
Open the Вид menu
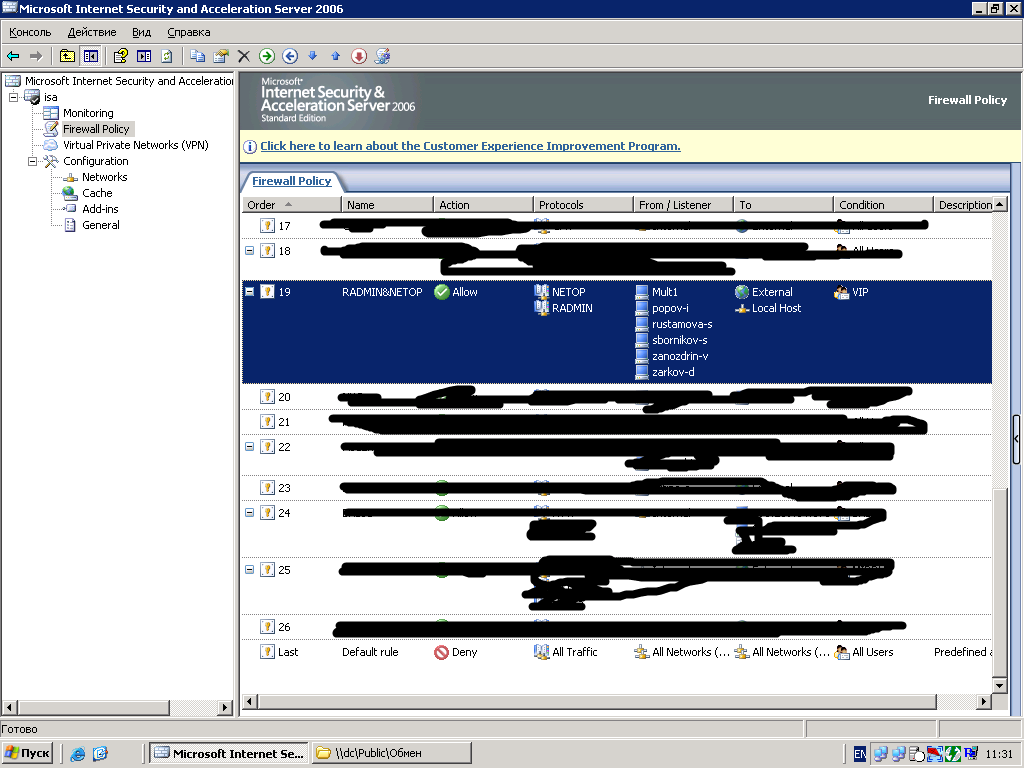(x=141, y=32)
